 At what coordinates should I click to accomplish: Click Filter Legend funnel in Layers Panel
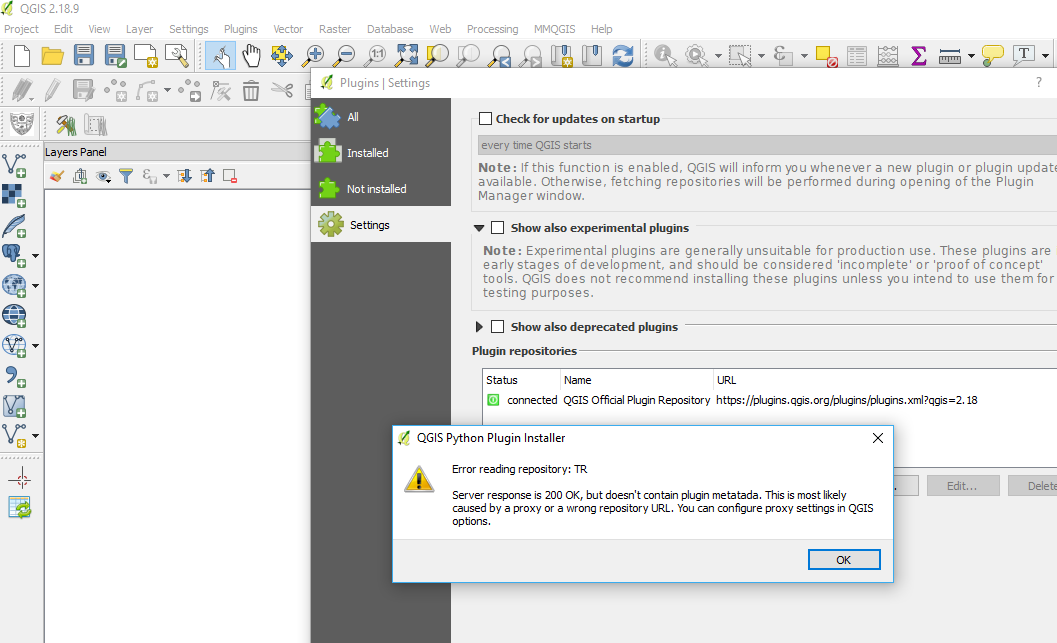pos(126,176)
